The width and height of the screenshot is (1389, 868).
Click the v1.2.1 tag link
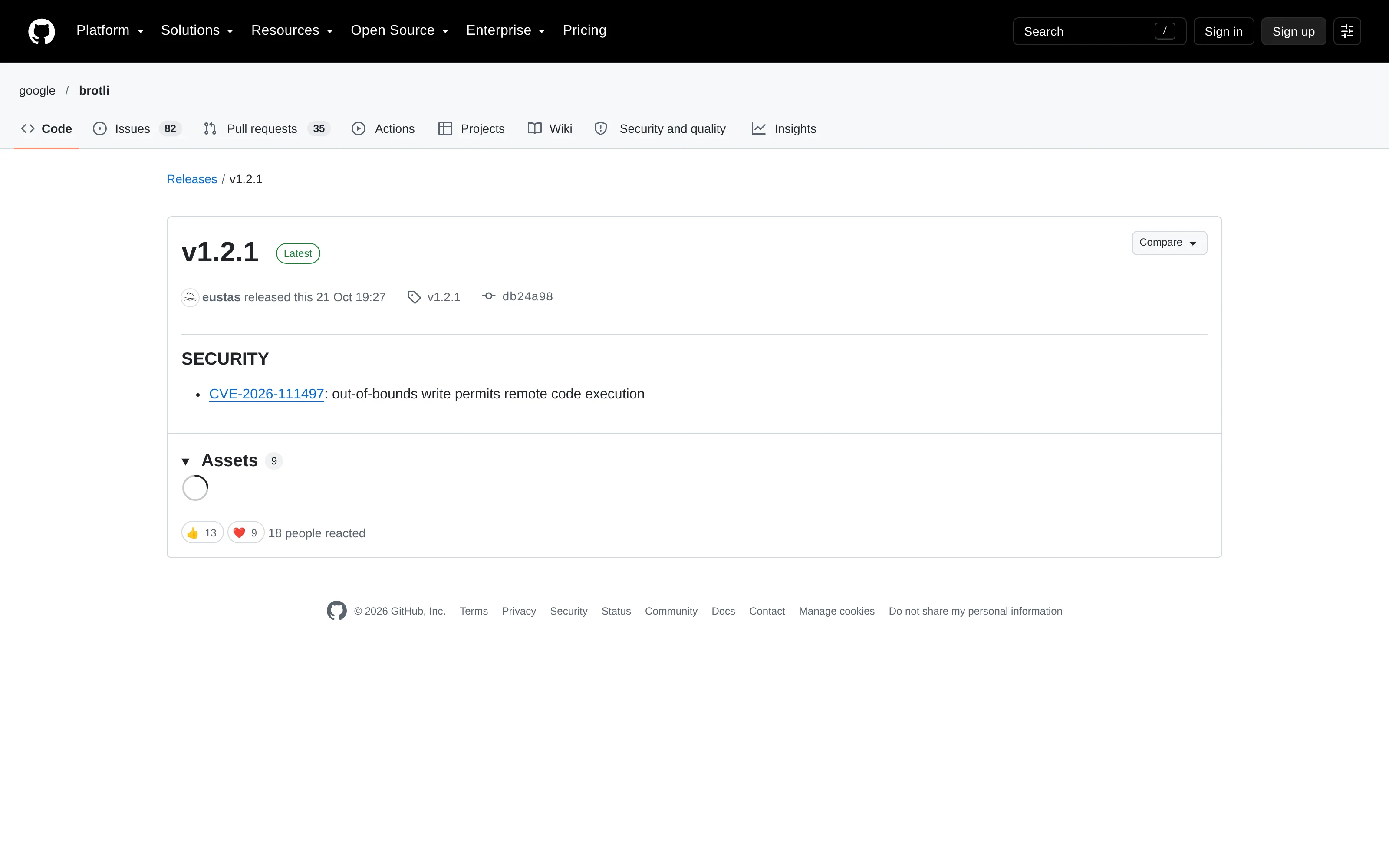(444, 297)
